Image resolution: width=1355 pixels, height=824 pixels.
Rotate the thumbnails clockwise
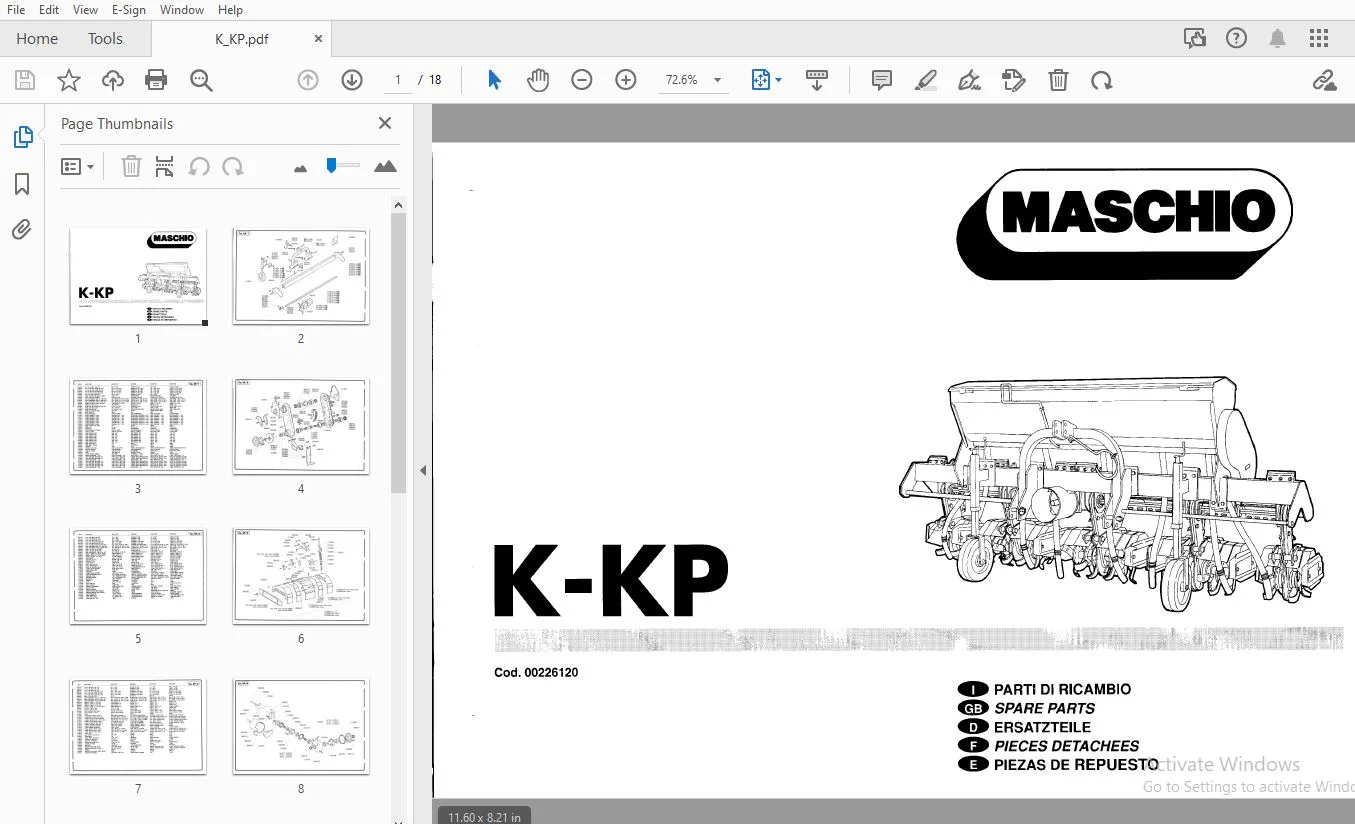[233, 167]
